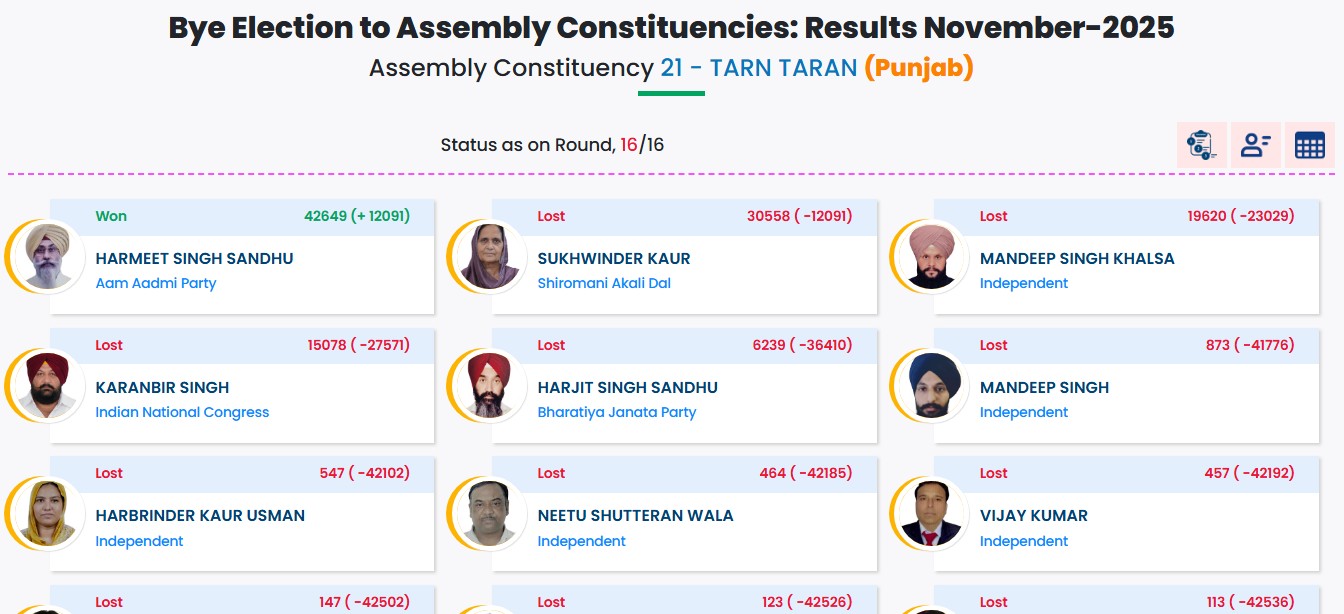
Task: Open the Bharatiya Janata Party label
Action: [x=616, y=412]
